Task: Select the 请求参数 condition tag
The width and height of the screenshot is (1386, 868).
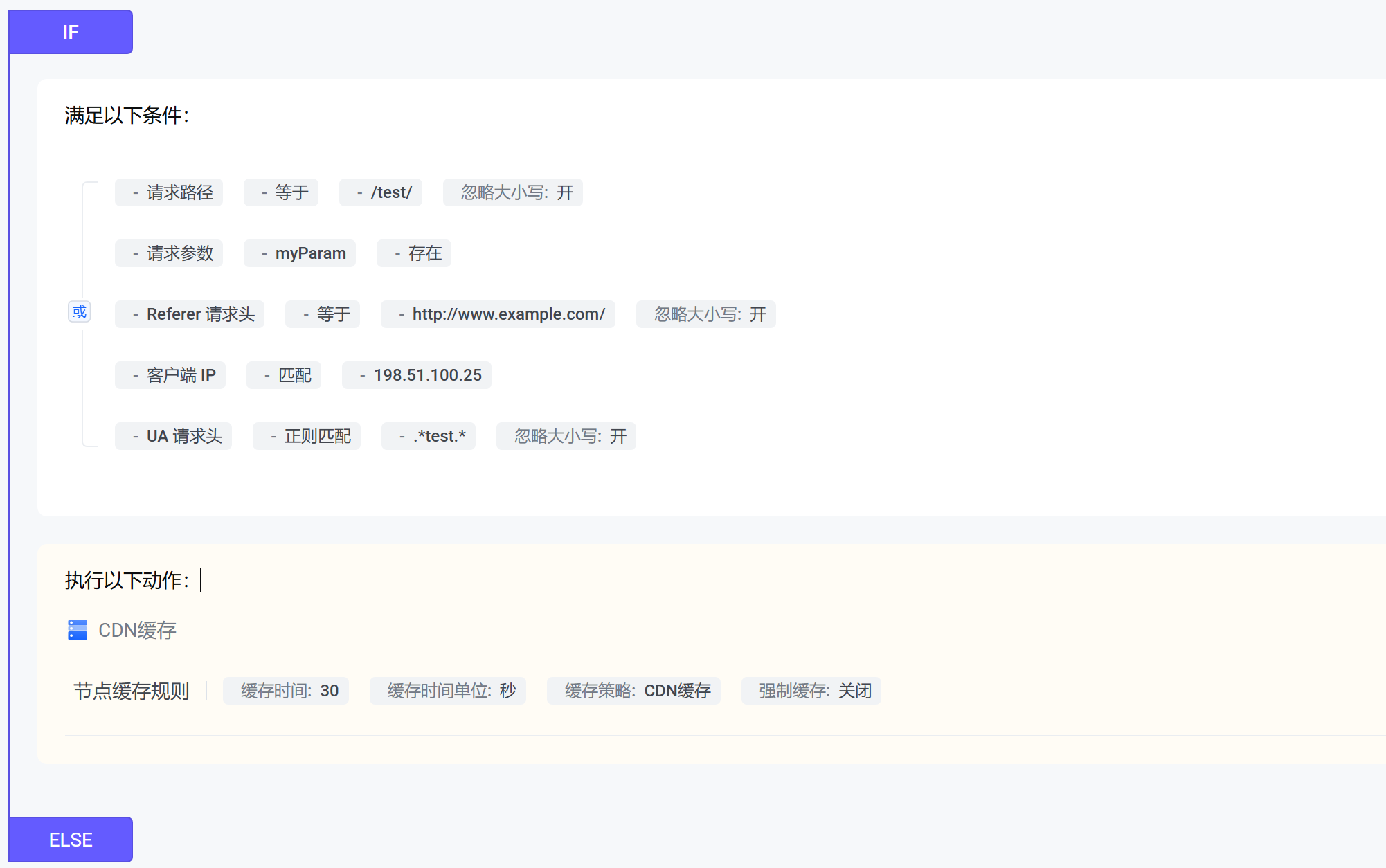Action: tap(169, 253)
